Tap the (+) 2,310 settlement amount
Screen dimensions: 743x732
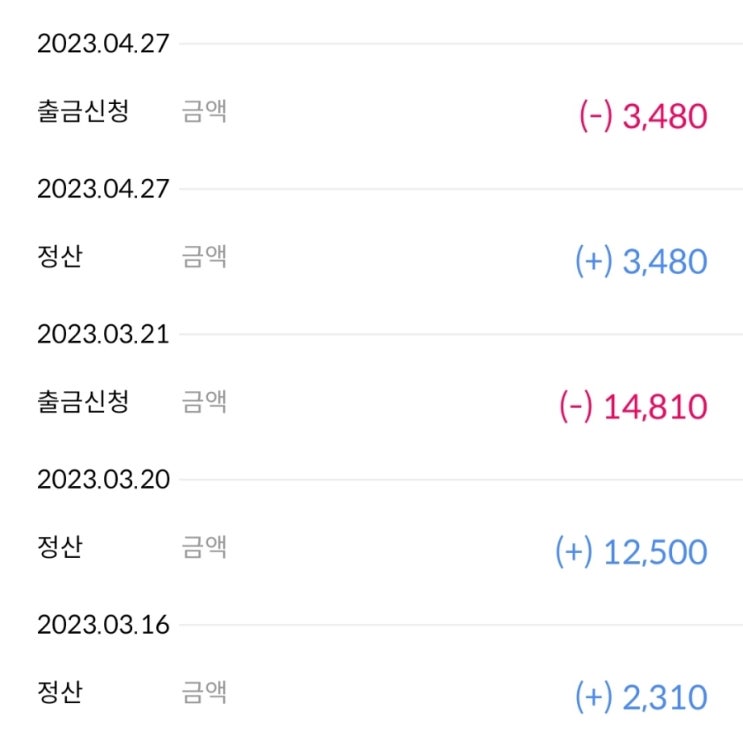click(x=641, y=698)
